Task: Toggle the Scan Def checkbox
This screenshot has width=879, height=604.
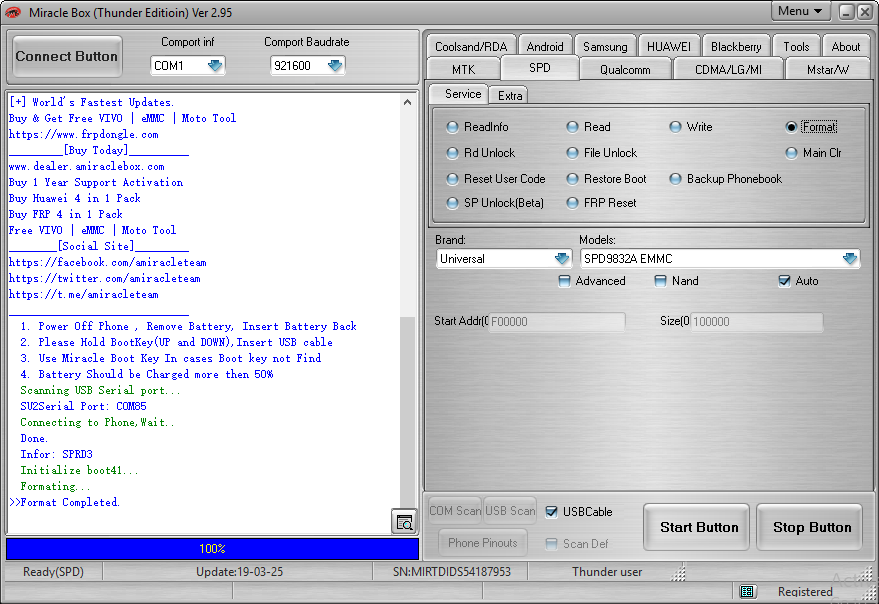Action: 552,543
